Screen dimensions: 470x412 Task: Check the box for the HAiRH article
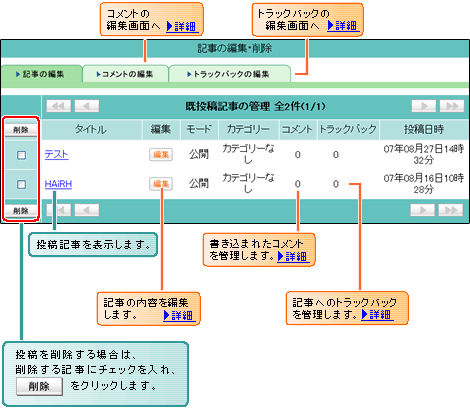coord(21,184)
